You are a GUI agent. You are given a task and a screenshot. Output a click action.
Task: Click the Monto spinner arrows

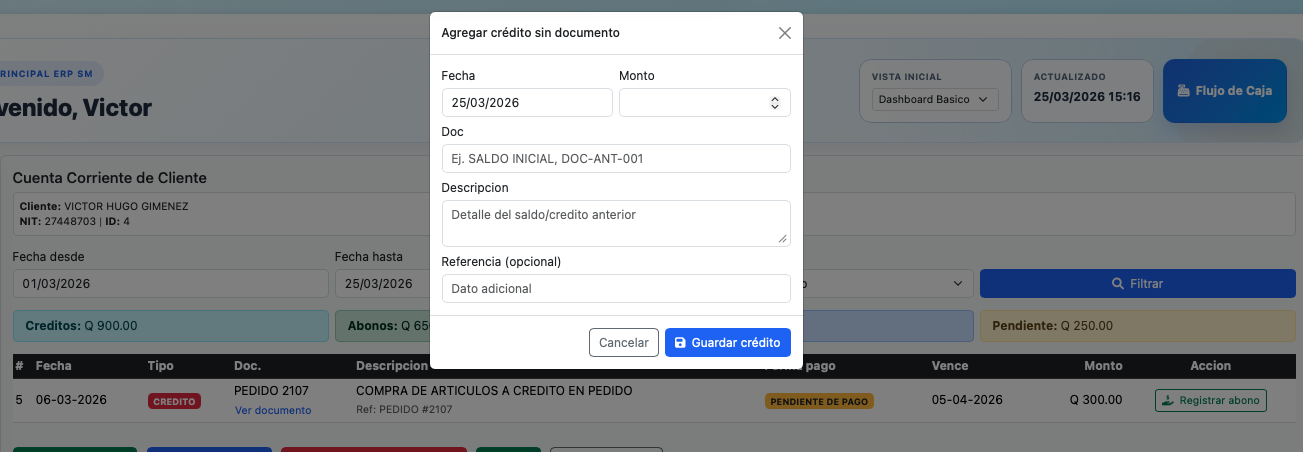775,102
